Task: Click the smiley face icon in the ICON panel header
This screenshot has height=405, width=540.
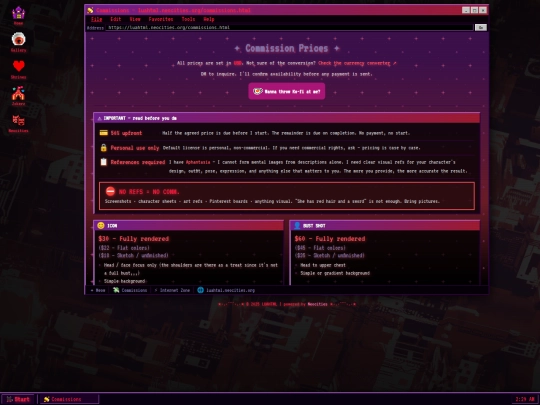Action: [101, 226]
